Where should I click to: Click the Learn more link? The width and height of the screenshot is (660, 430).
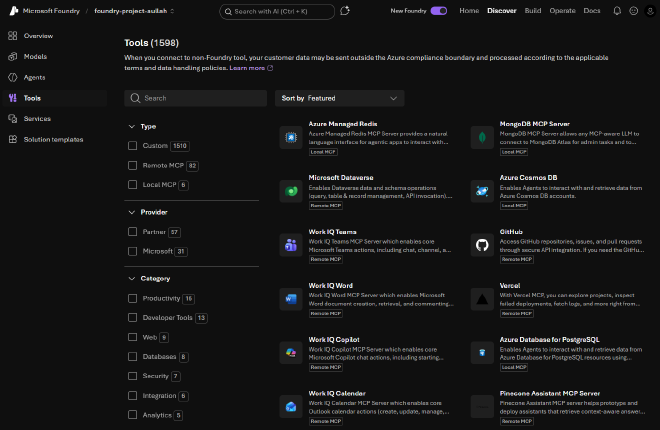[x=247, y=68]
